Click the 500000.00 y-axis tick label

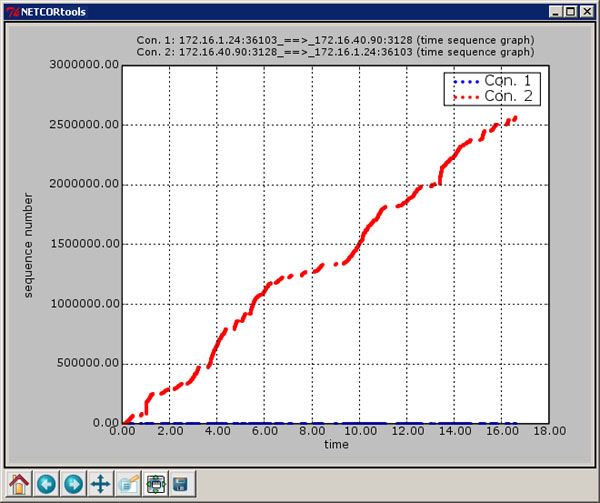[x=88, y=363]
